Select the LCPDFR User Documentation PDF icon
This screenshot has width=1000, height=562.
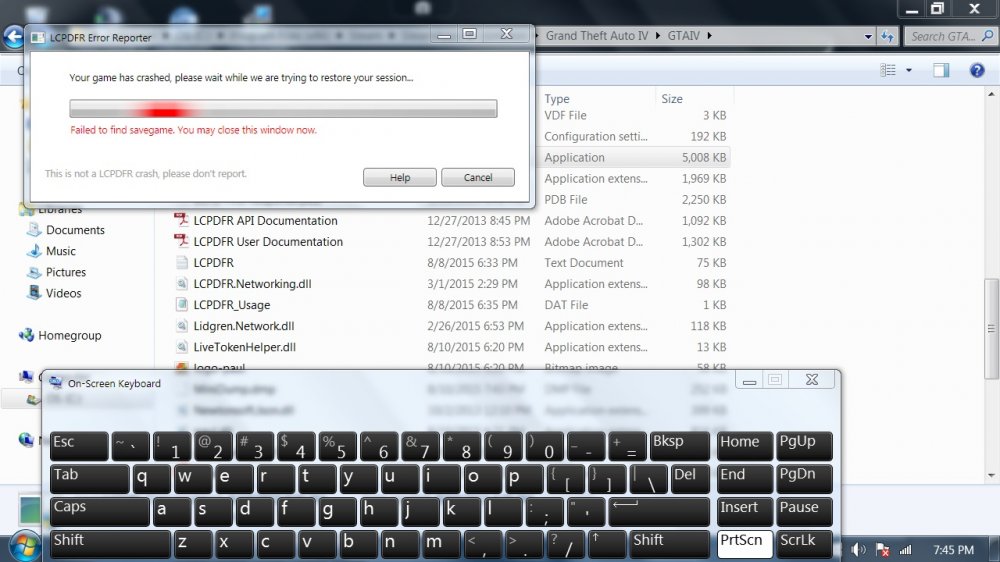[x=181, y=241]
